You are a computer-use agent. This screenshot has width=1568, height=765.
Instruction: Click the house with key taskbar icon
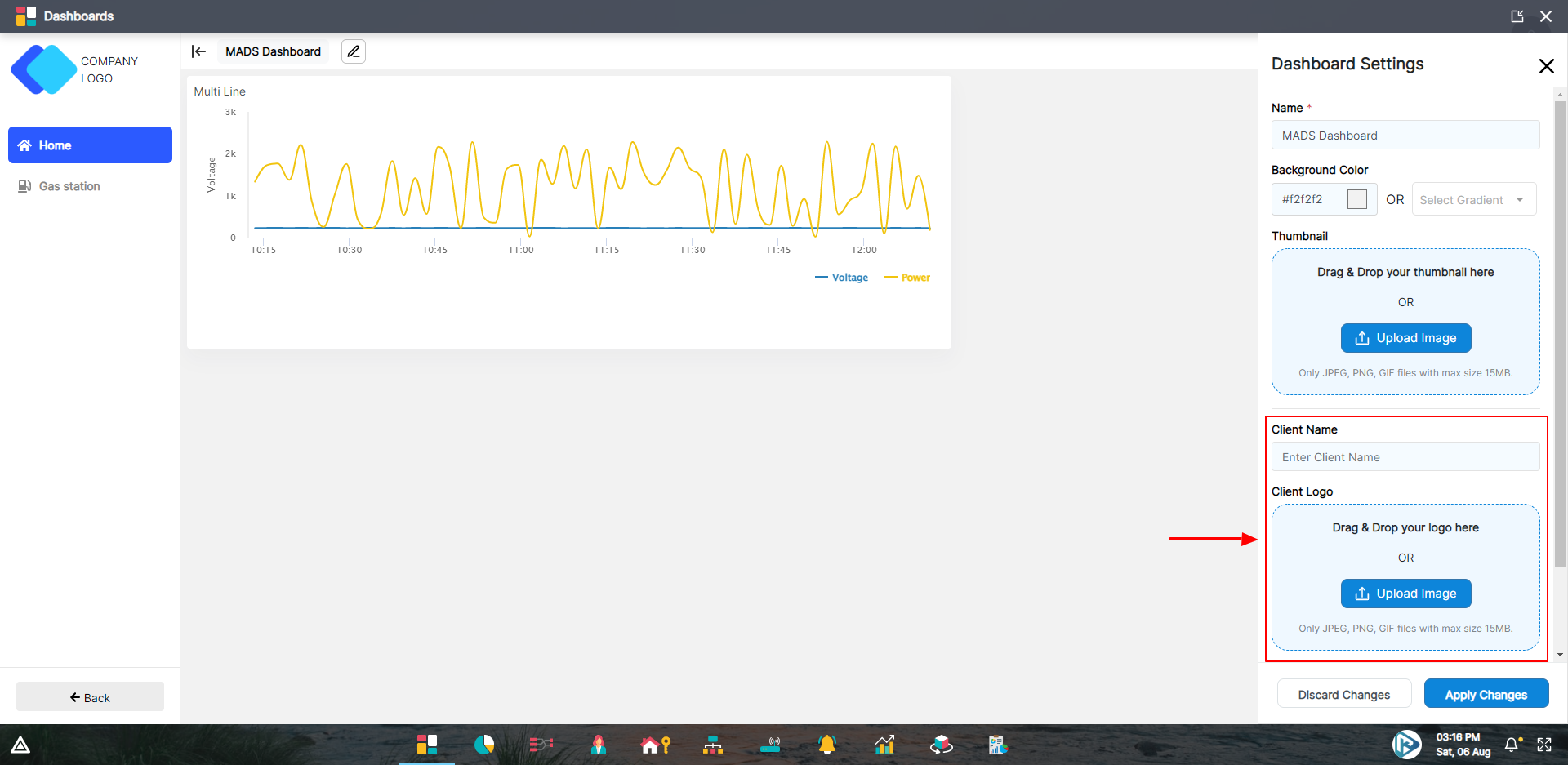(655, 745)
